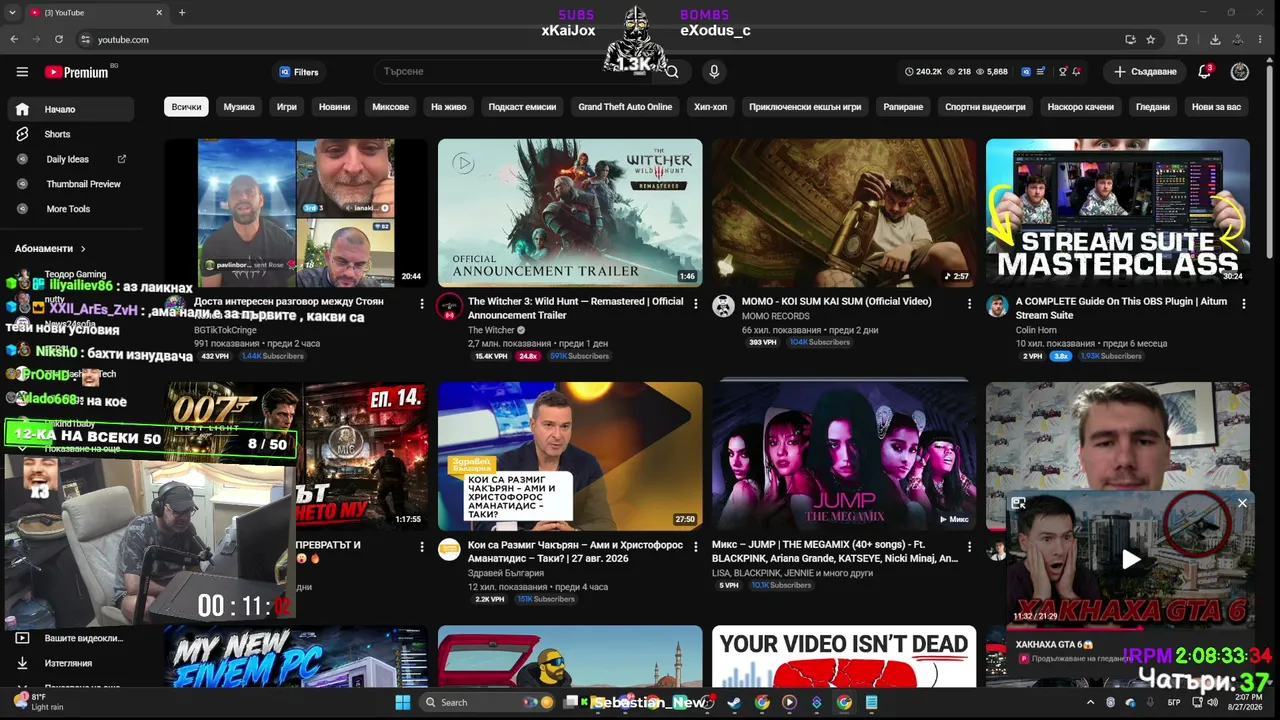Screen dimensions: 1280x720
Task: Open the vidIQ trophy achievements icon
Action: point(1062,72)
